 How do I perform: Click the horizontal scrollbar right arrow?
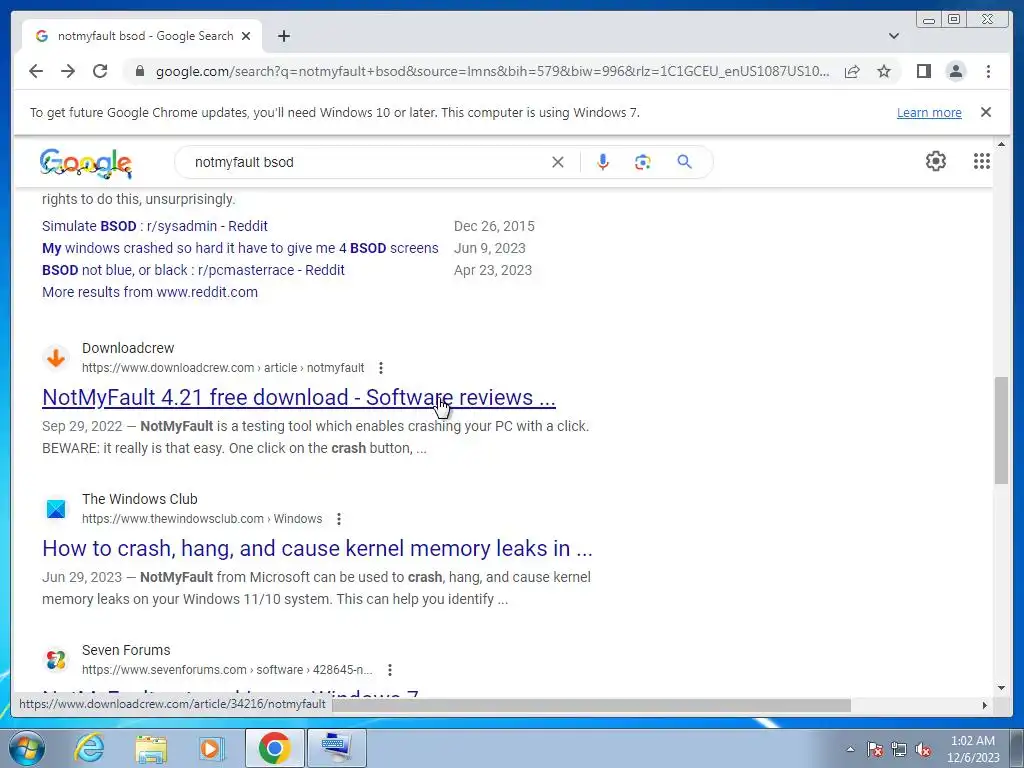[x=985, y=705]
